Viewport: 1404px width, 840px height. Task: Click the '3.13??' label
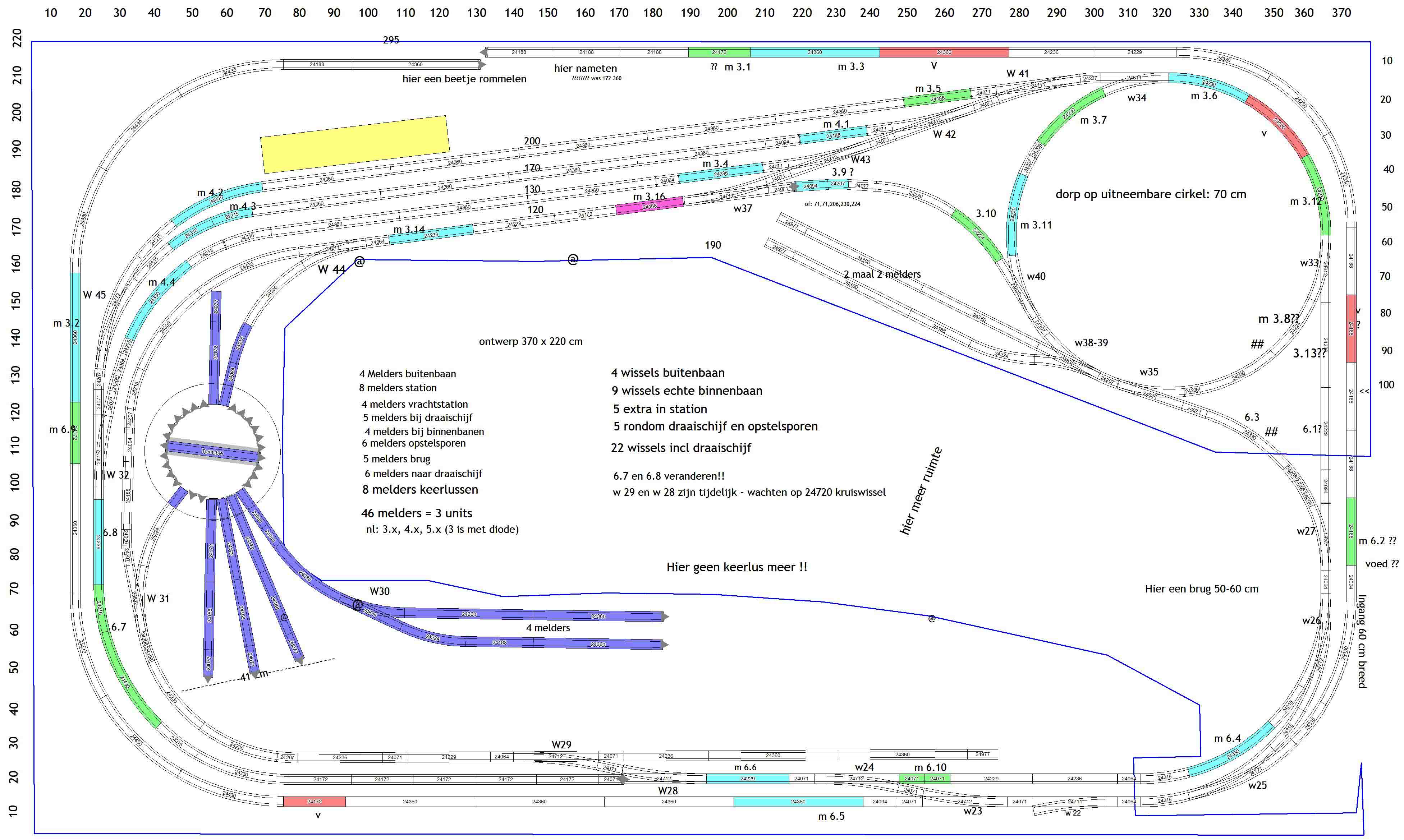pos(1309,353)
